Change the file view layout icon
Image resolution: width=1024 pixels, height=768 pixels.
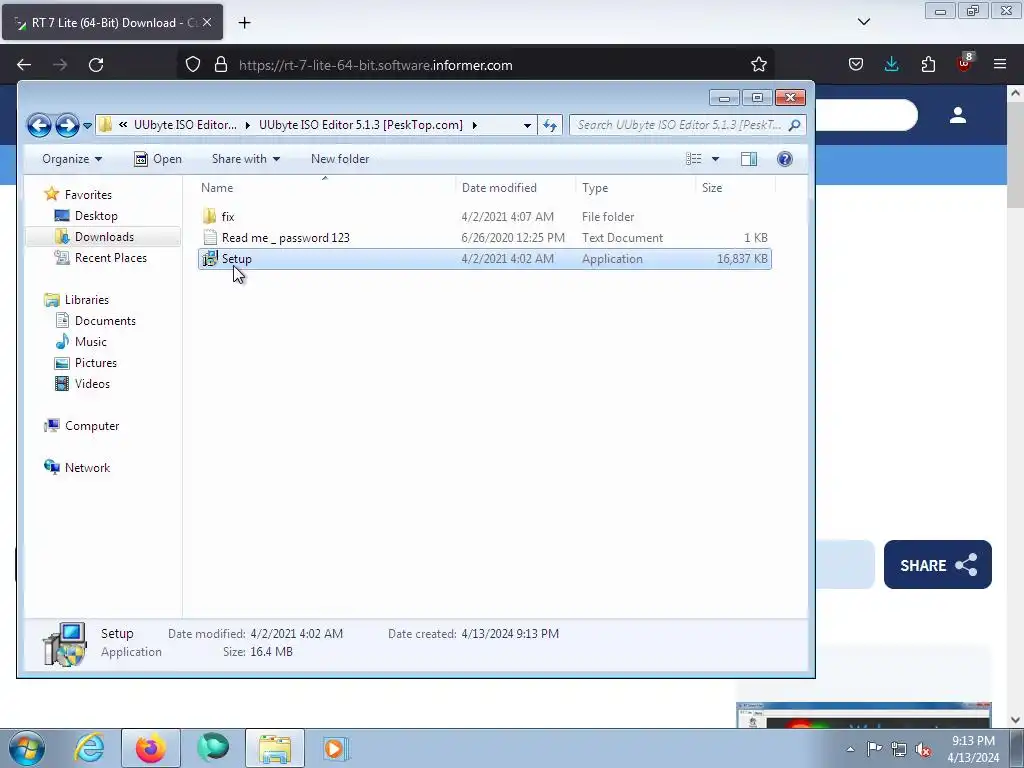pyautogui.click(x=694, y=159)
